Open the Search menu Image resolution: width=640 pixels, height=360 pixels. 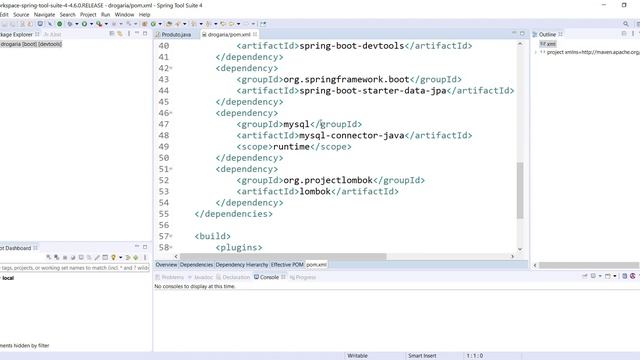pyautogui.click(x=68, y=14)
